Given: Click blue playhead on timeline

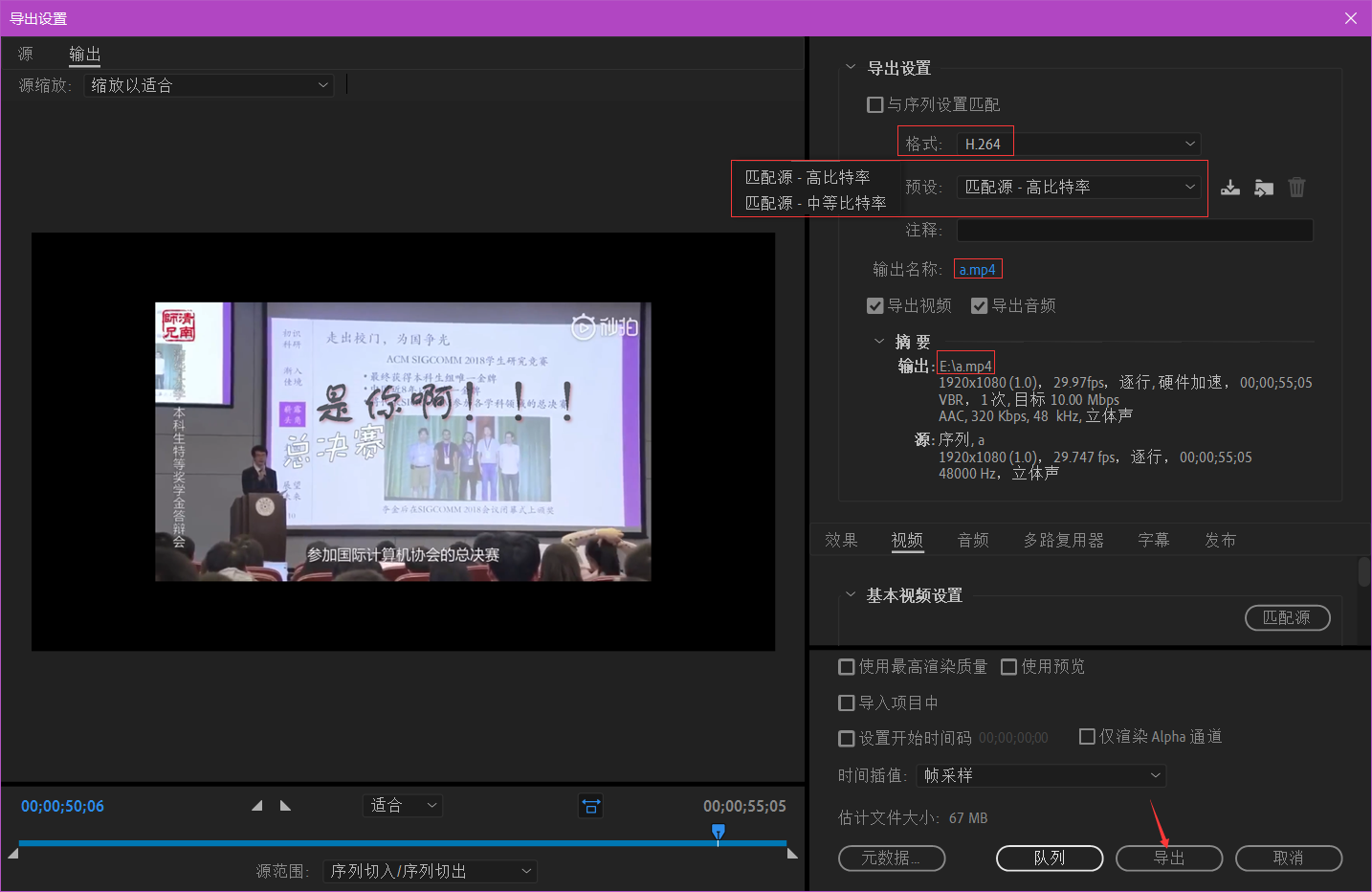Looking at the screenshot, I should (x=719, y=832).
